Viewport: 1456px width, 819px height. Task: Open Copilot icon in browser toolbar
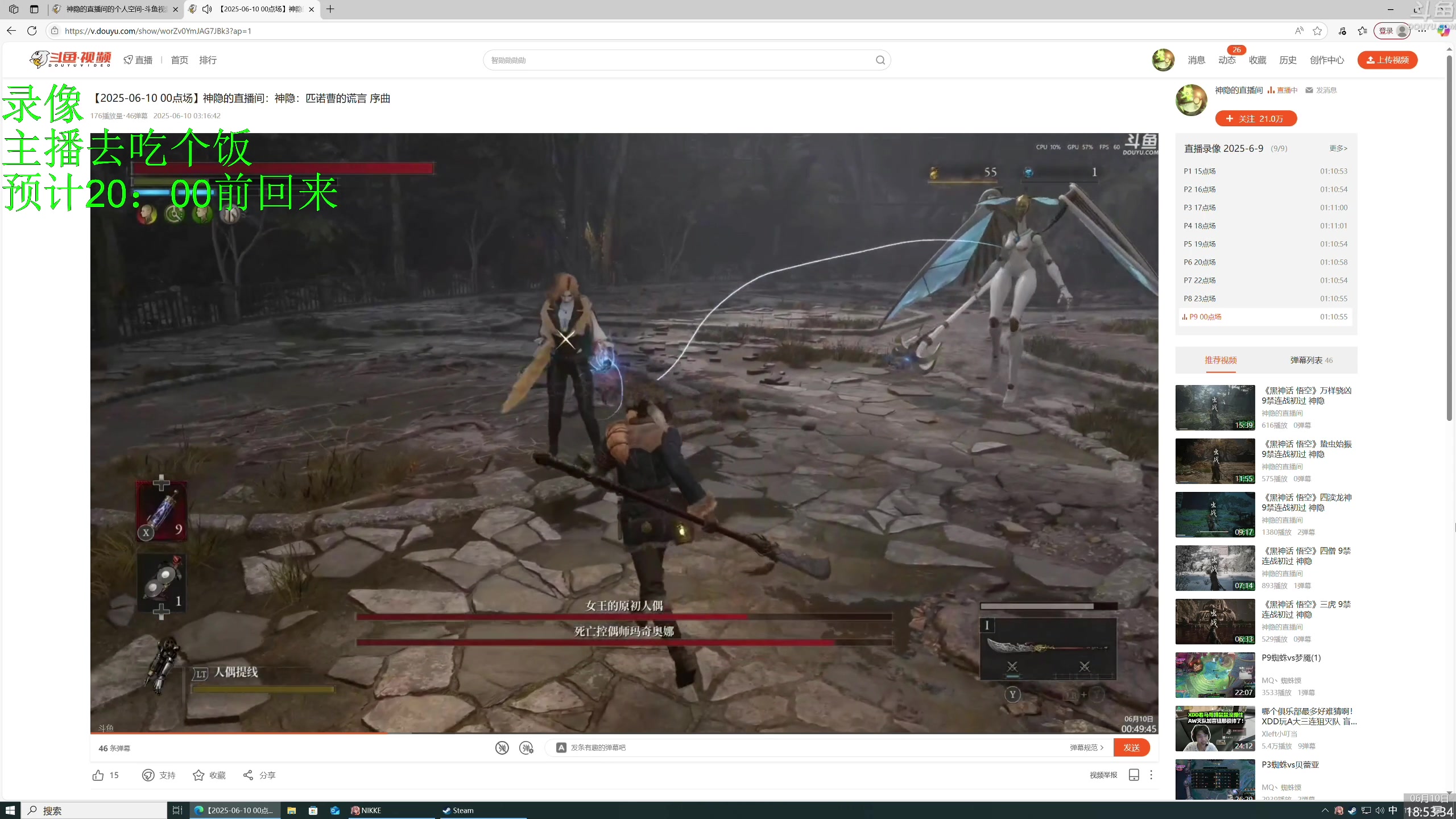pyautogui.click(x=1443, y=31)
